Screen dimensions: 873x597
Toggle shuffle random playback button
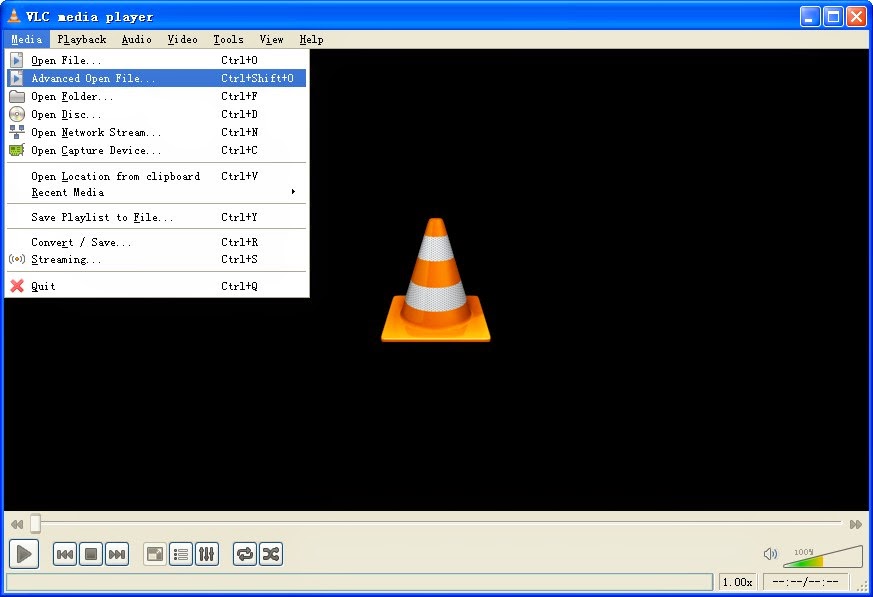(271, 554)
